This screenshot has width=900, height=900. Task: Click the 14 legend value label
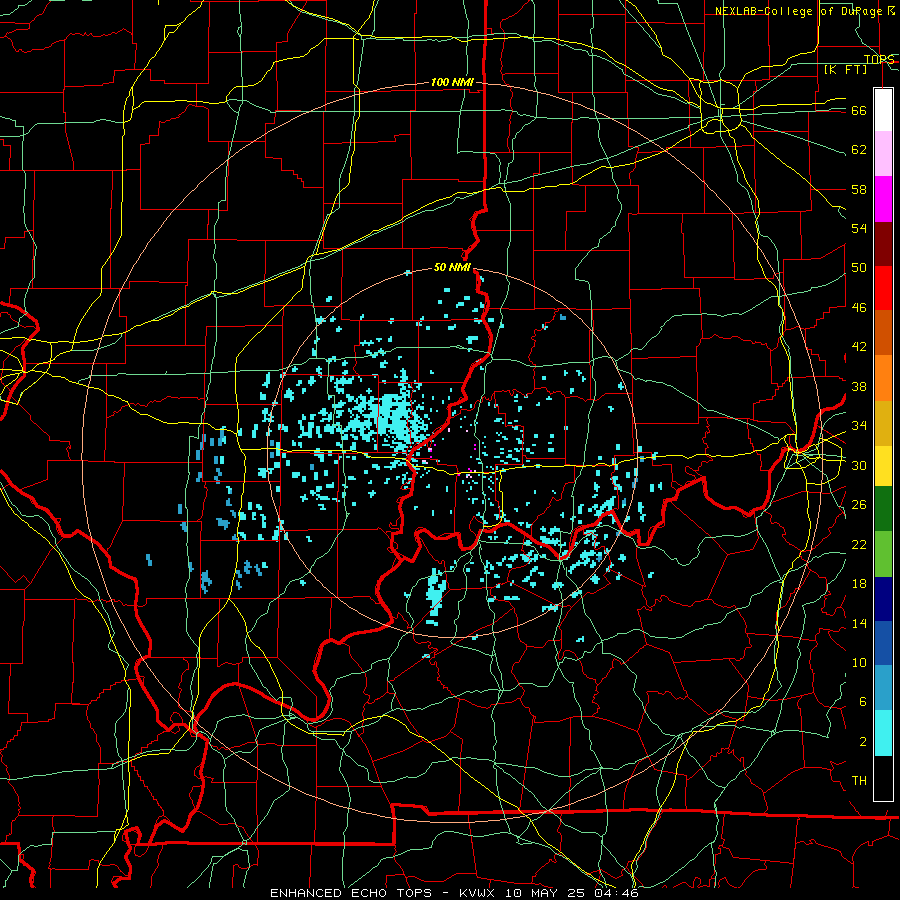(x=859, y=623)
